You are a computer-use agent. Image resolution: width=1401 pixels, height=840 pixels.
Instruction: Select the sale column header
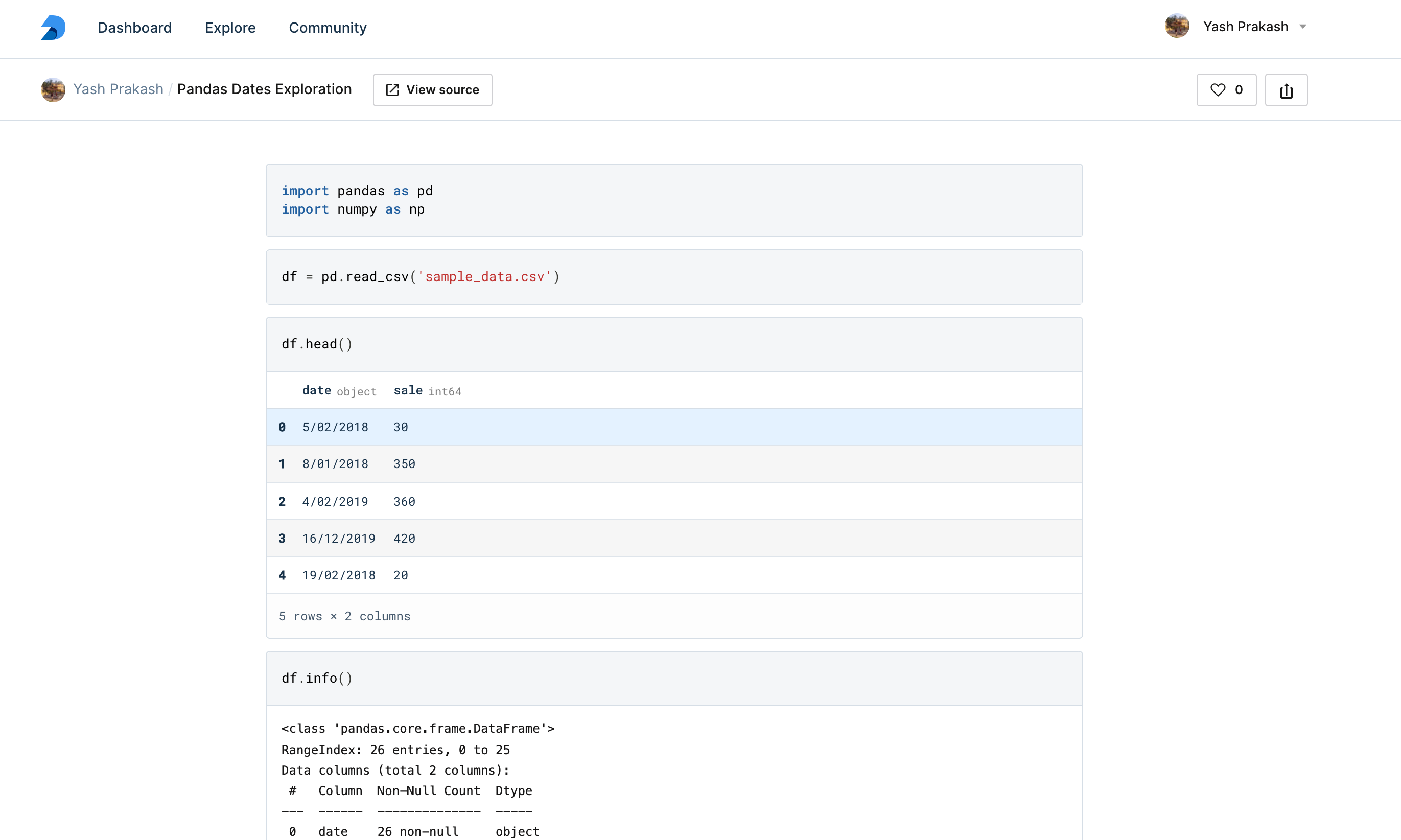408,390
